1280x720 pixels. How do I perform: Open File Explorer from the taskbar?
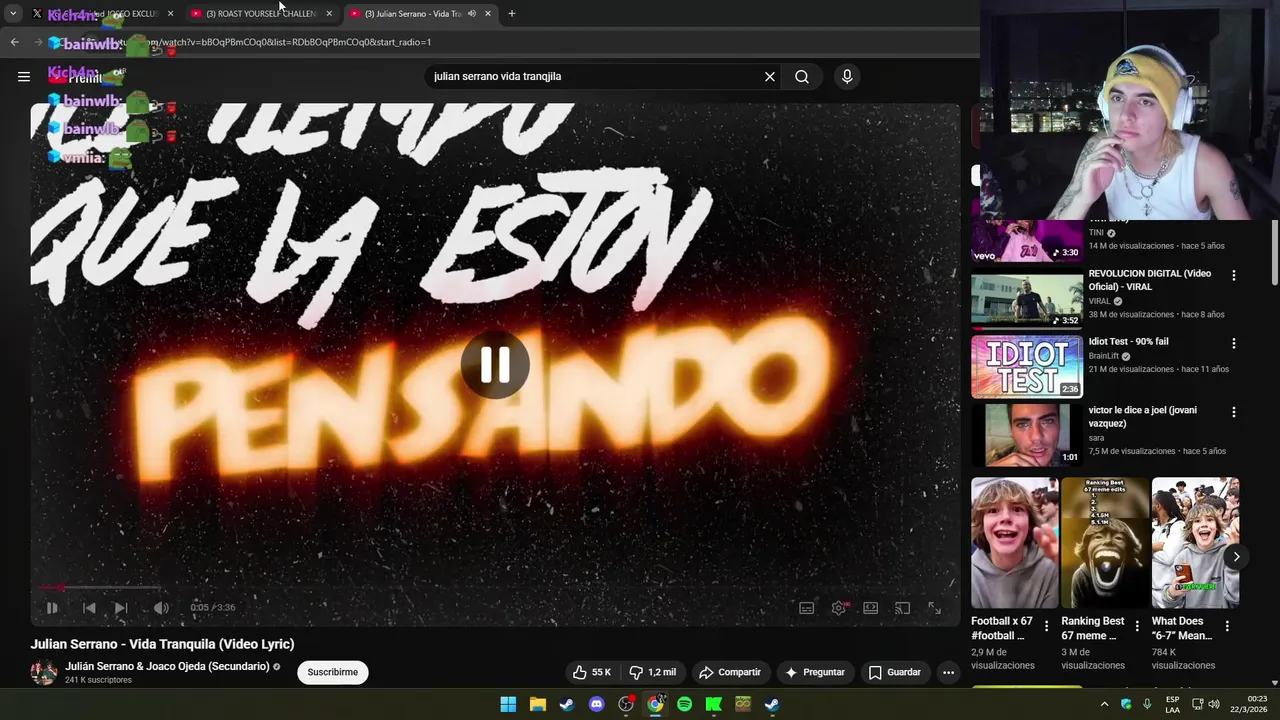[x=537, y=704]
